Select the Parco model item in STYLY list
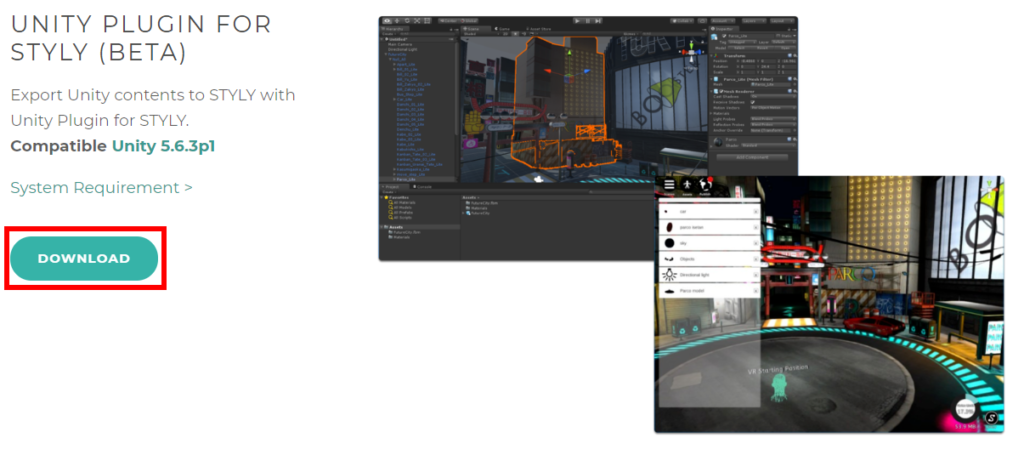1024x455 pixels. point(709,290)
